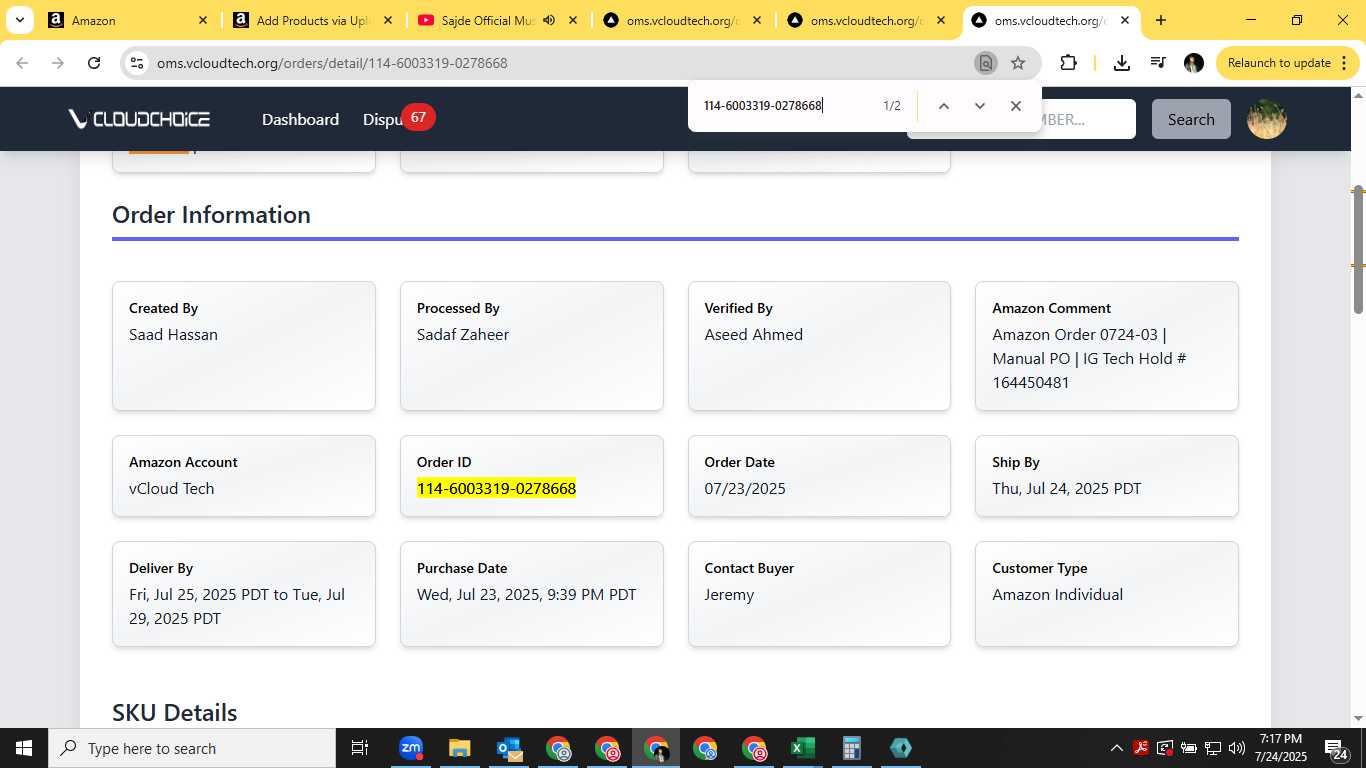The image size is (1366, 768).
Task: Click Order Date value 07/23/2025
Action: click(745, 488)
